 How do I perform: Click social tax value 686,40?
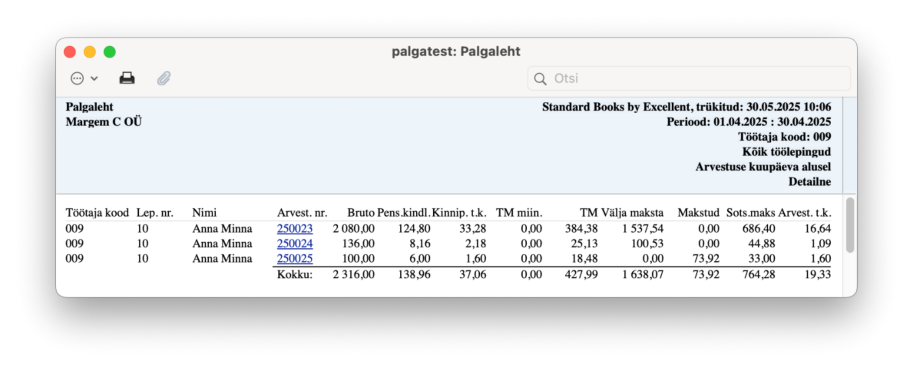point(759,229)
